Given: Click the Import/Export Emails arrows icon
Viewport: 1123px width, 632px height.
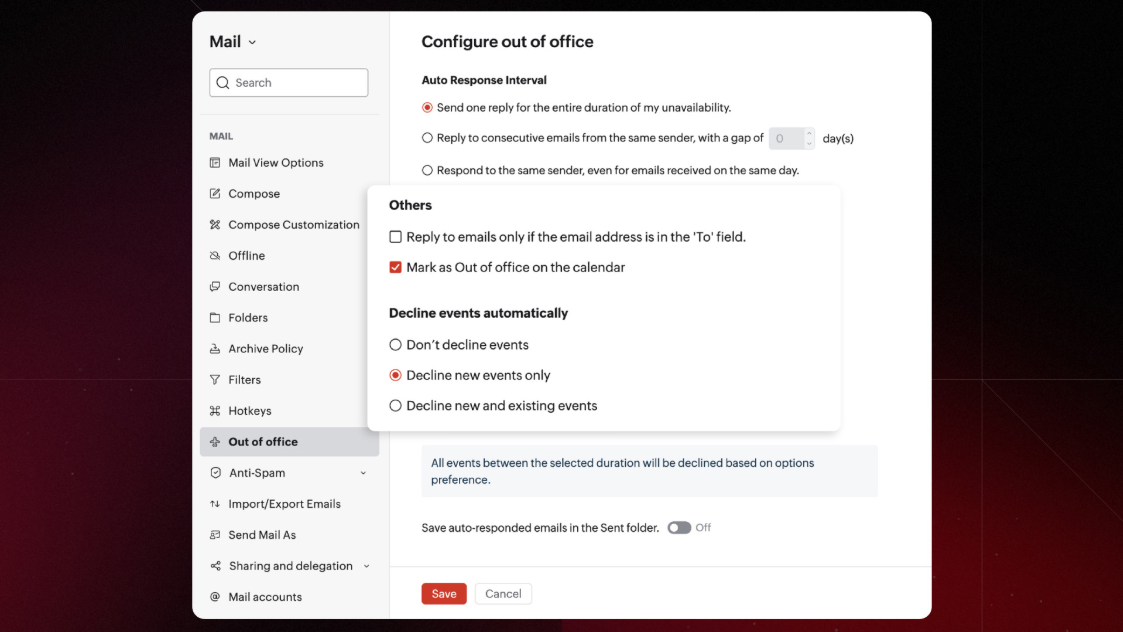Looking at the screenshot, I should (215, 504).
